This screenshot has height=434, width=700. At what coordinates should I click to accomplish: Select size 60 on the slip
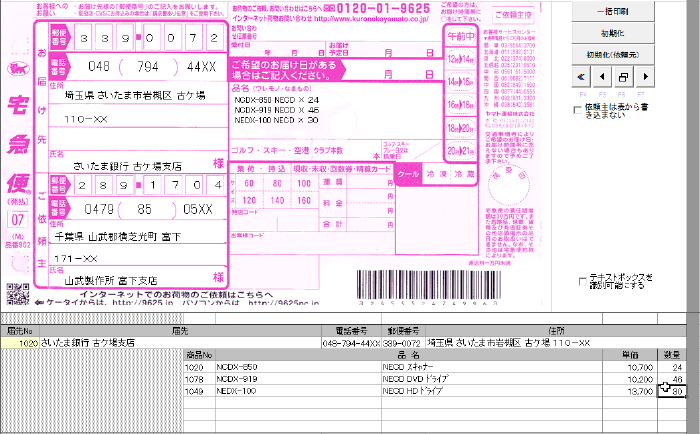coord(249,183)
